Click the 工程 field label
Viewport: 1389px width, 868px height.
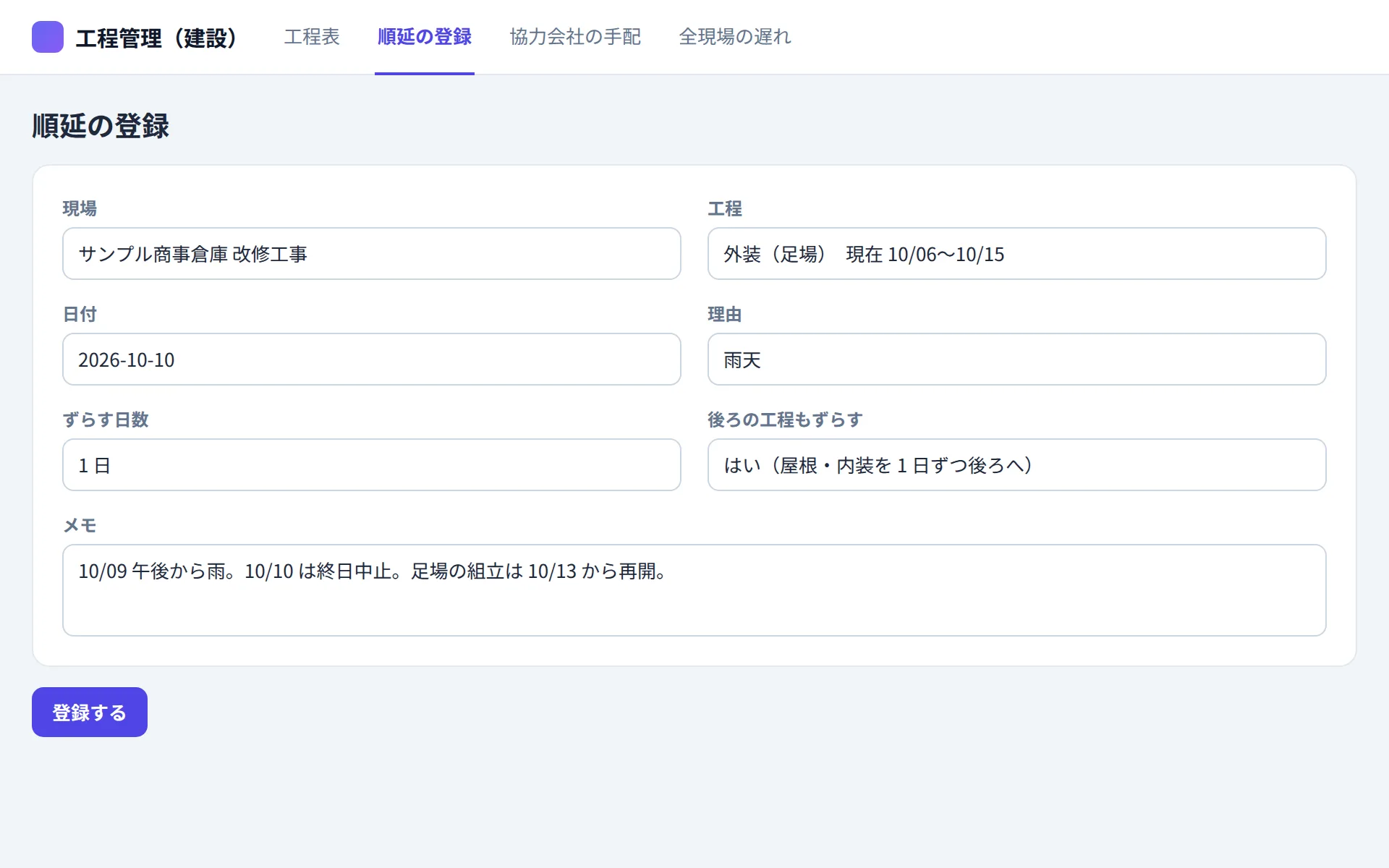pos(725,208)
